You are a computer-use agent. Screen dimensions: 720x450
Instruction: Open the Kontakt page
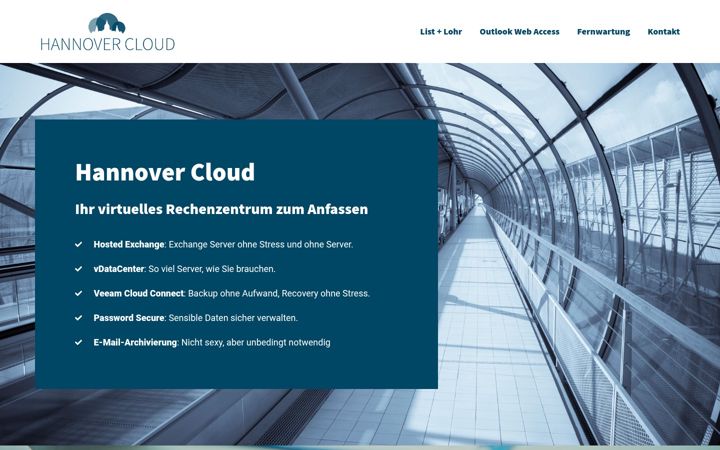664,32
